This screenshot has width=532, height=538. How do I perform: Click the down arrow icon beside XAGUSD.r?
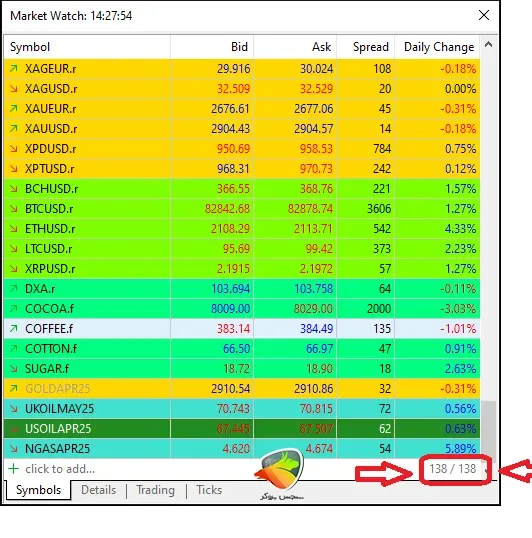tap(14, 89)
